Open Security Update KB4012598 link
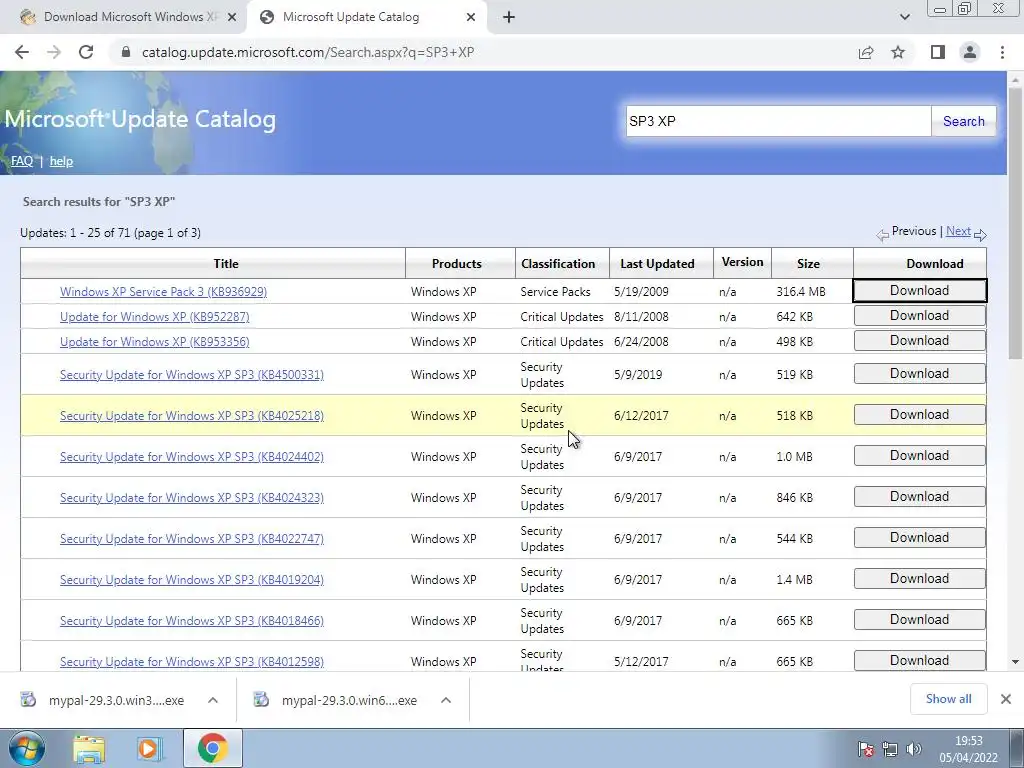1024x768 pixels. click(x=192, y=662)
